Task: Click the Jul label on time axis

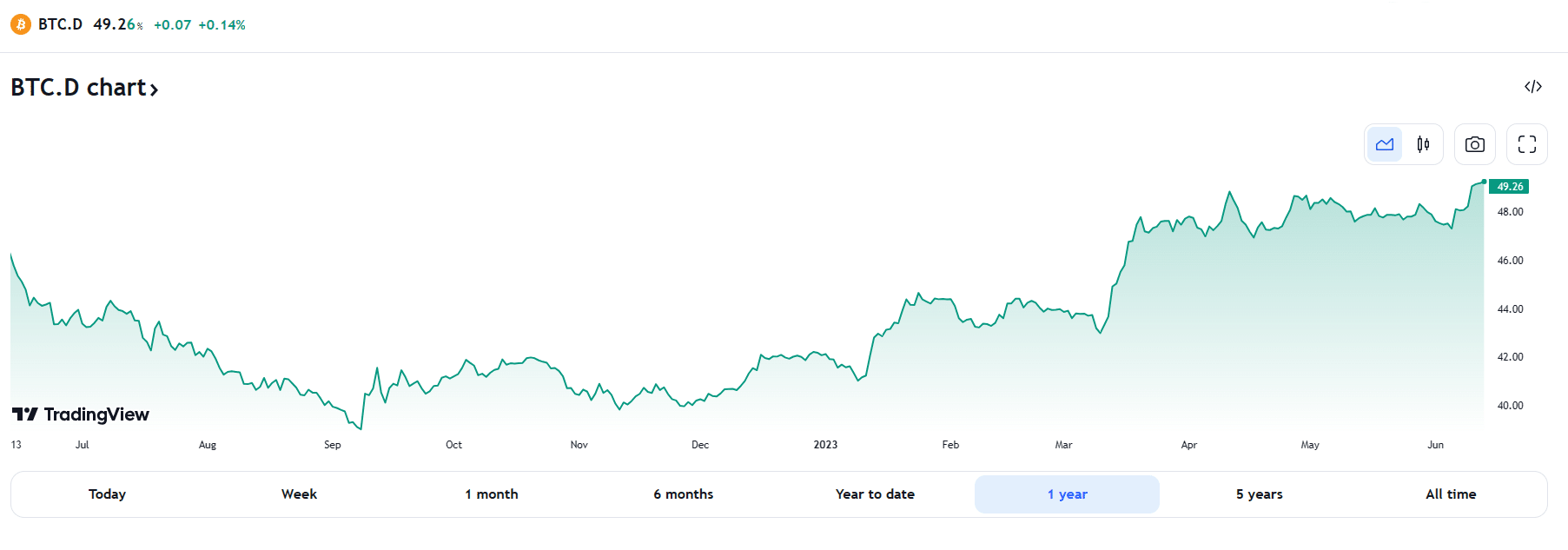Action: click(x=82, y=445)
